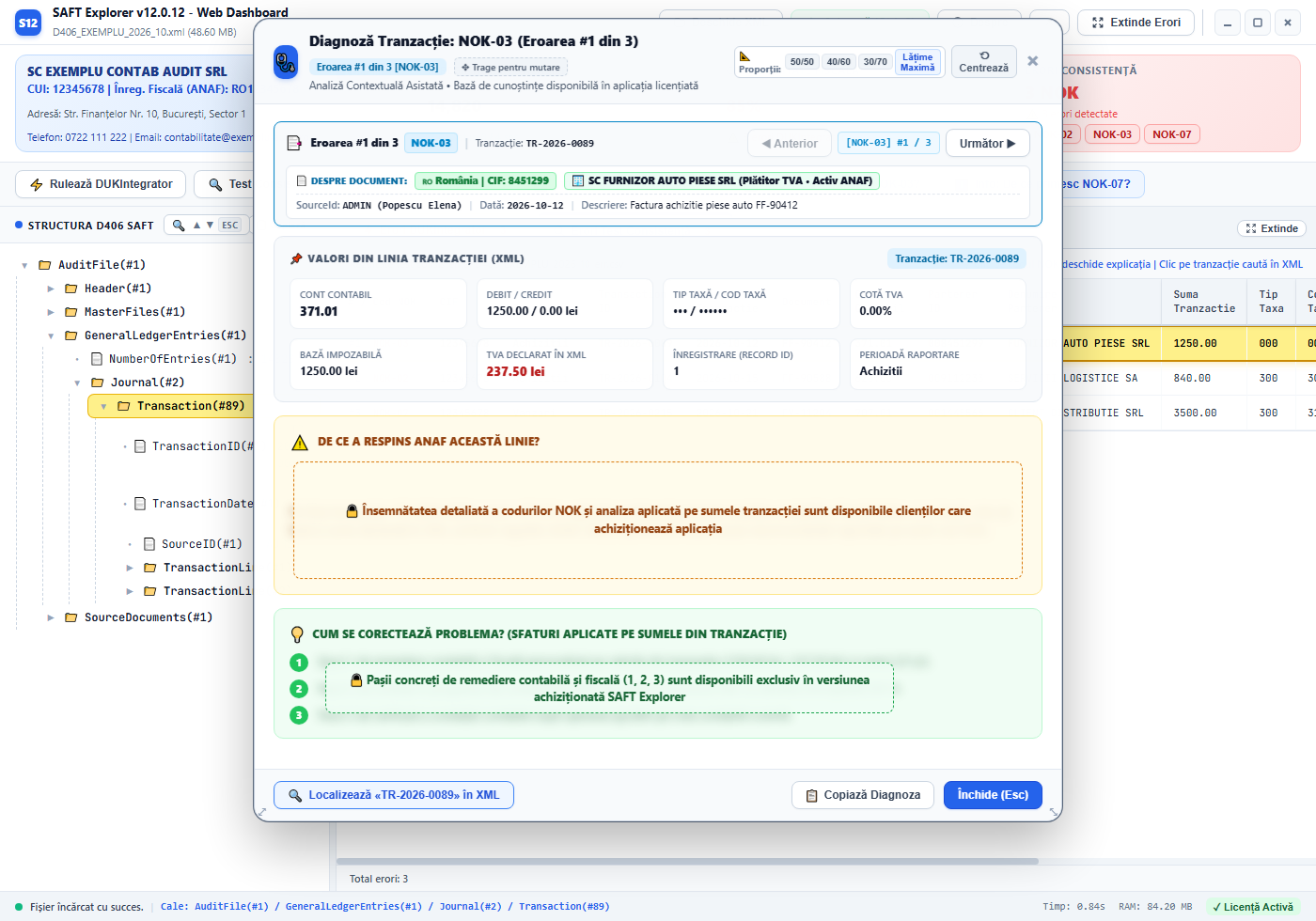Click the NOK-07 error tag in the background window
This screenshot has width=1316, height=921.
(1171, 134)
